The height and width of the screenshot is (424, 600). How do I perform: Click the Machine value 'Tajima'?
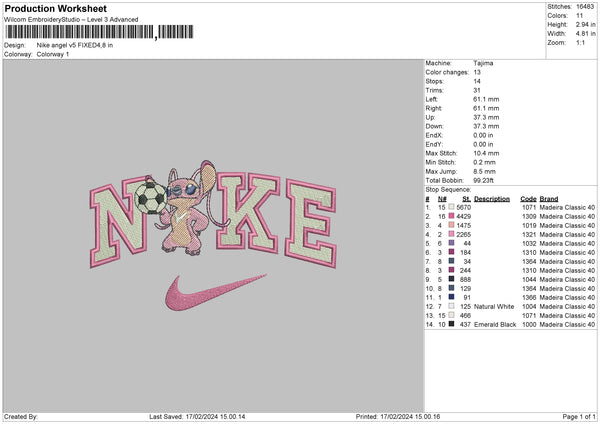tap(483, 63)
